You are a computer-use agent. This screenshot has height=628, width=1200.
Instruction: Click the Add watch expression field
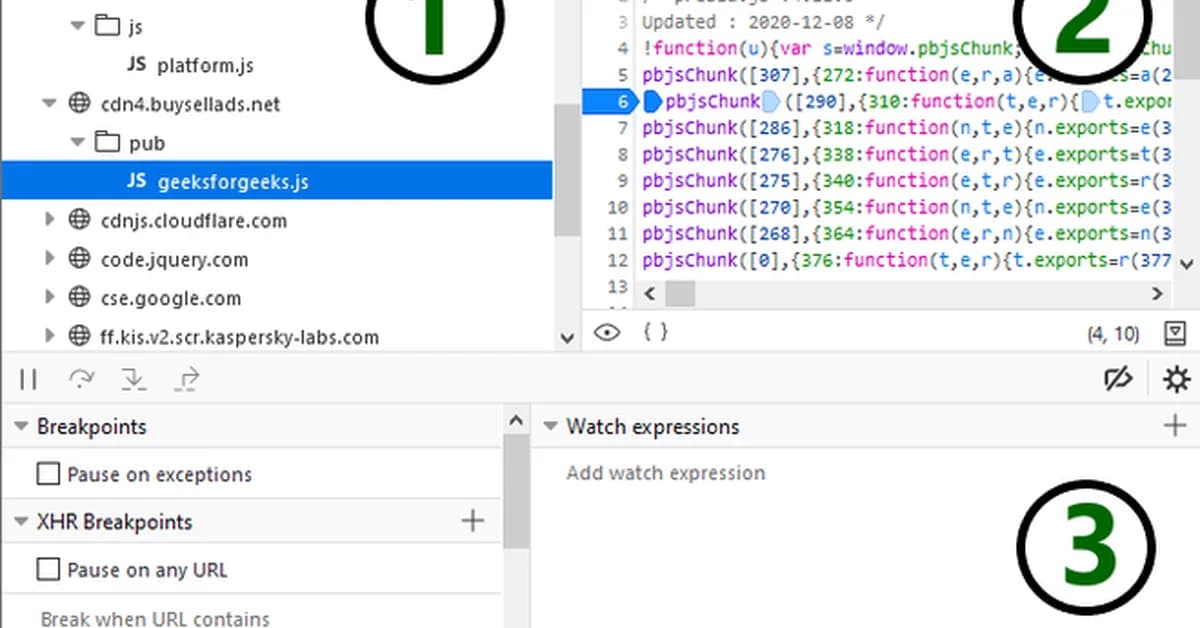pyautogui.click(x=665, y=472)
